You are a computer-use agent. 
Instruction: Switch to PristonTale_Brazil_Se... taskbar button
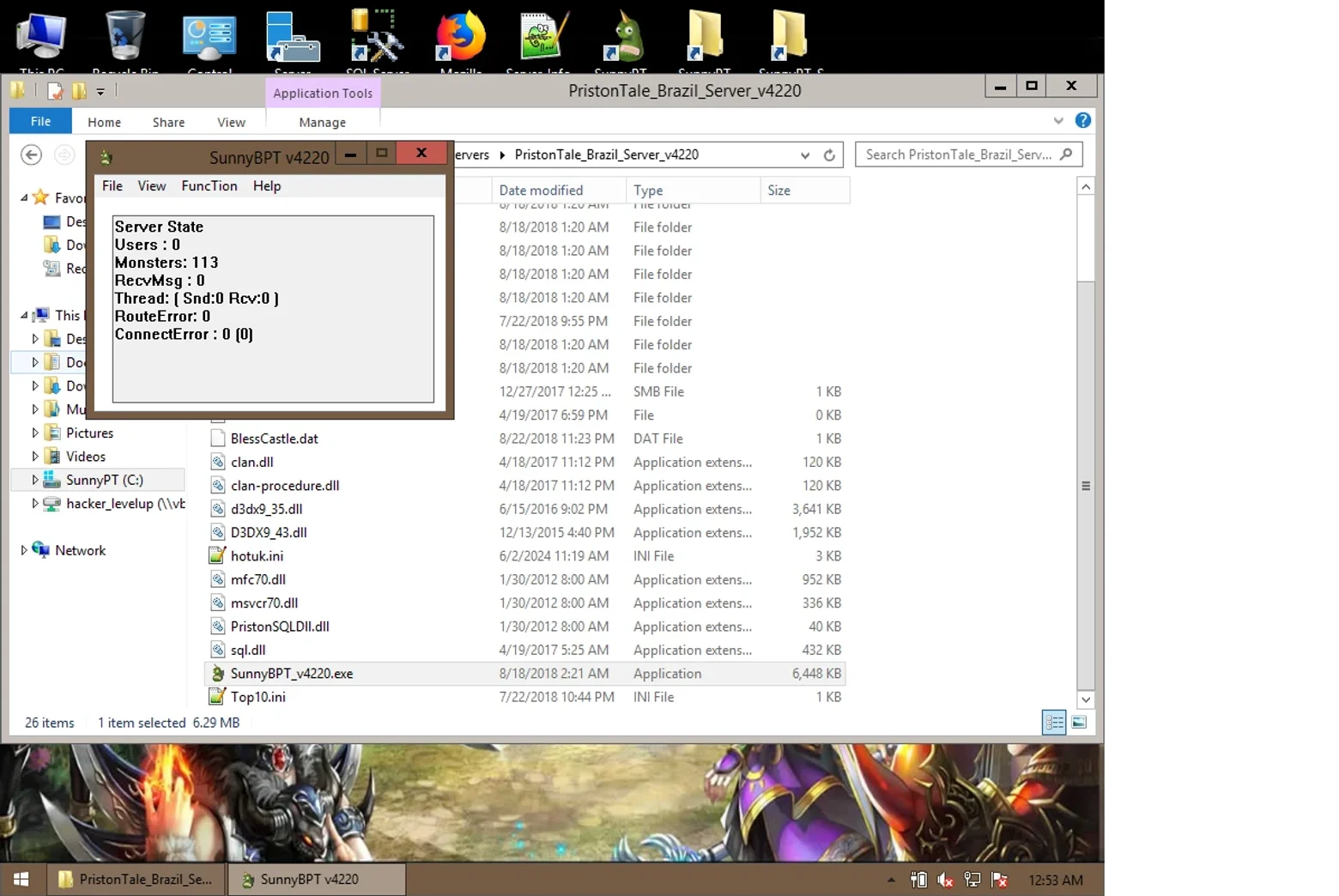tap(135, 880)
